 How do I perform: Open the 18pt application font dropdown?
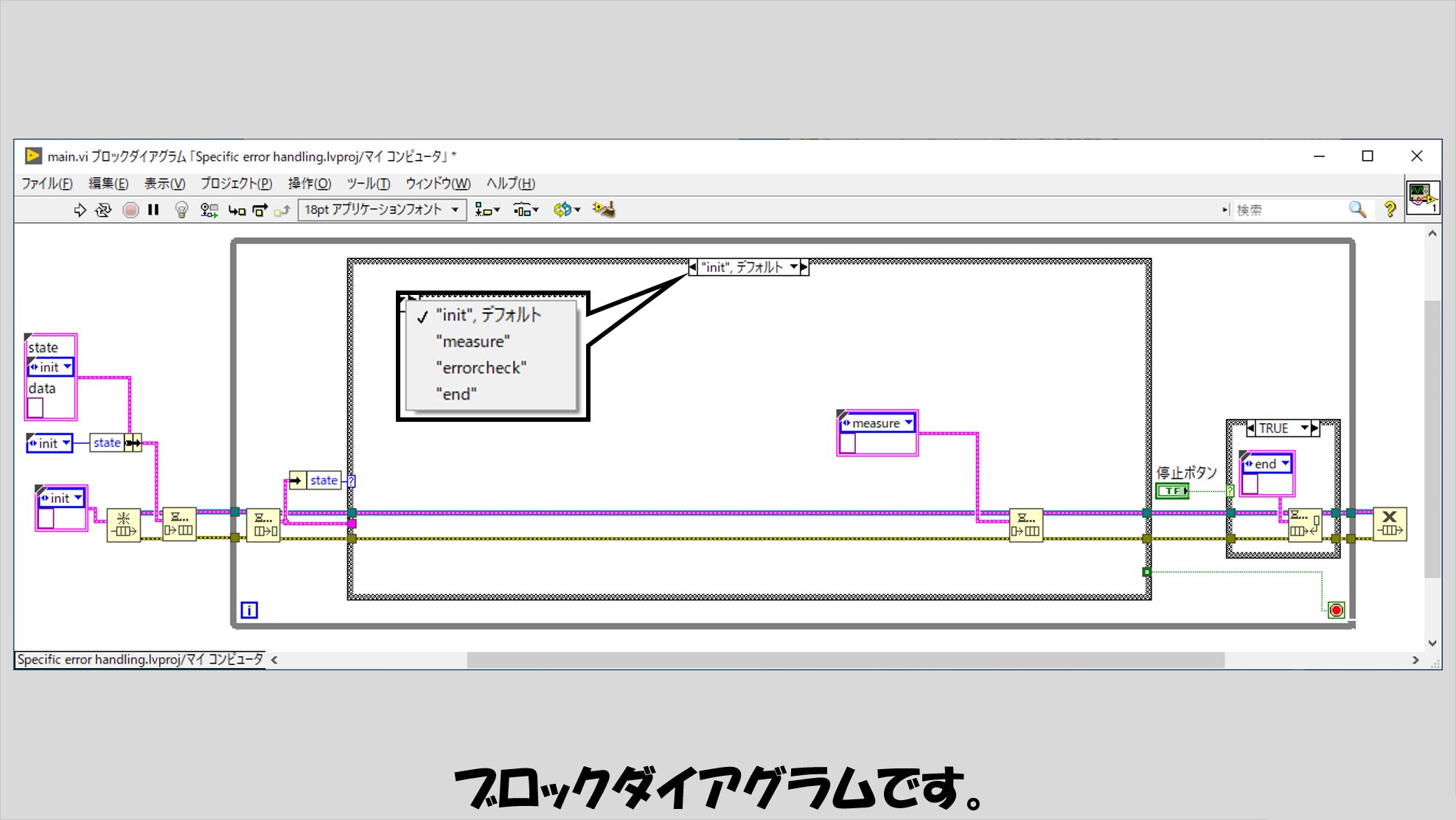(x=382, y=210)
